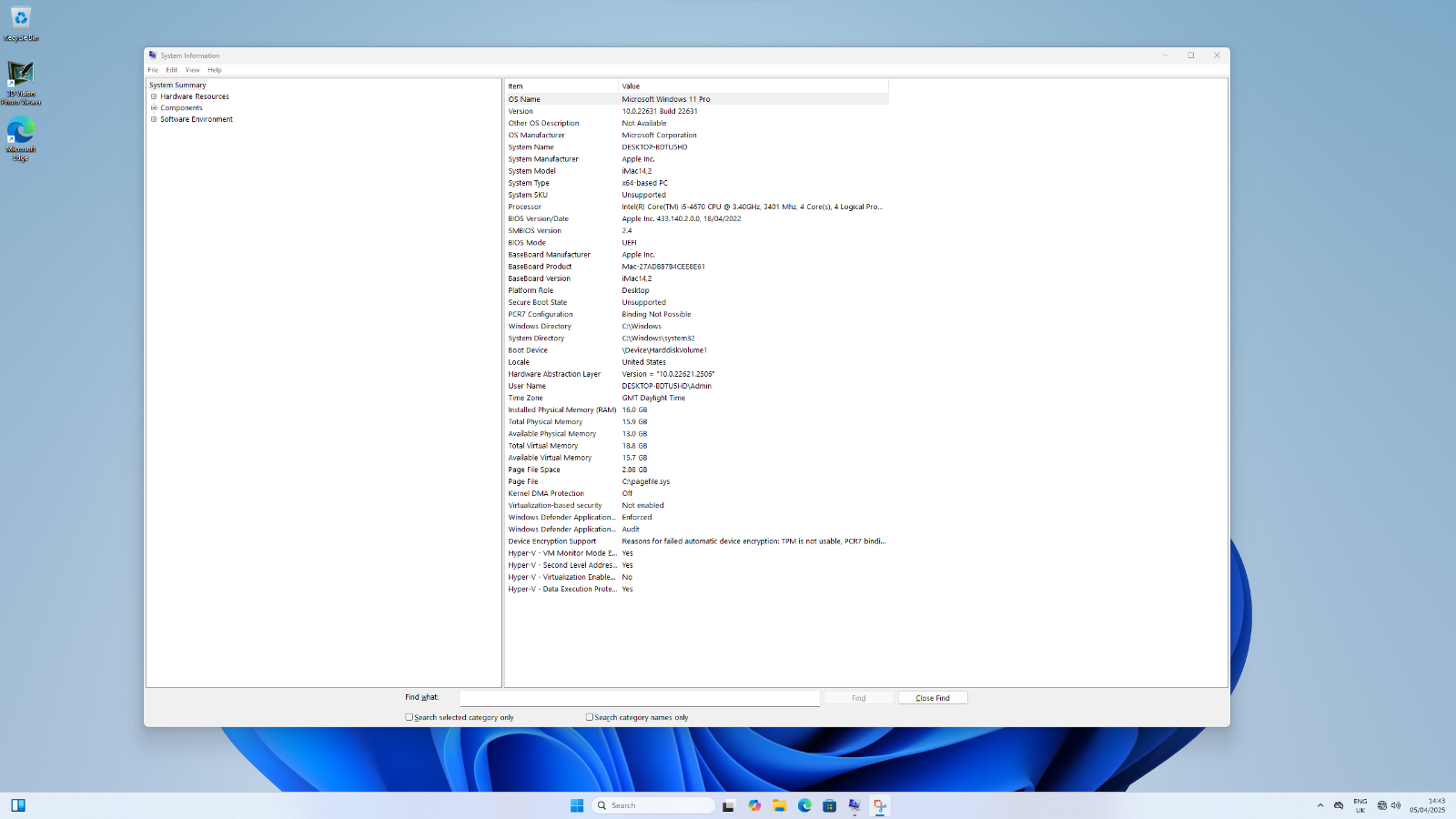The height and width of the screenshot is (819, 1456).
Task: Select the System Name row
Action: point(697,147)
